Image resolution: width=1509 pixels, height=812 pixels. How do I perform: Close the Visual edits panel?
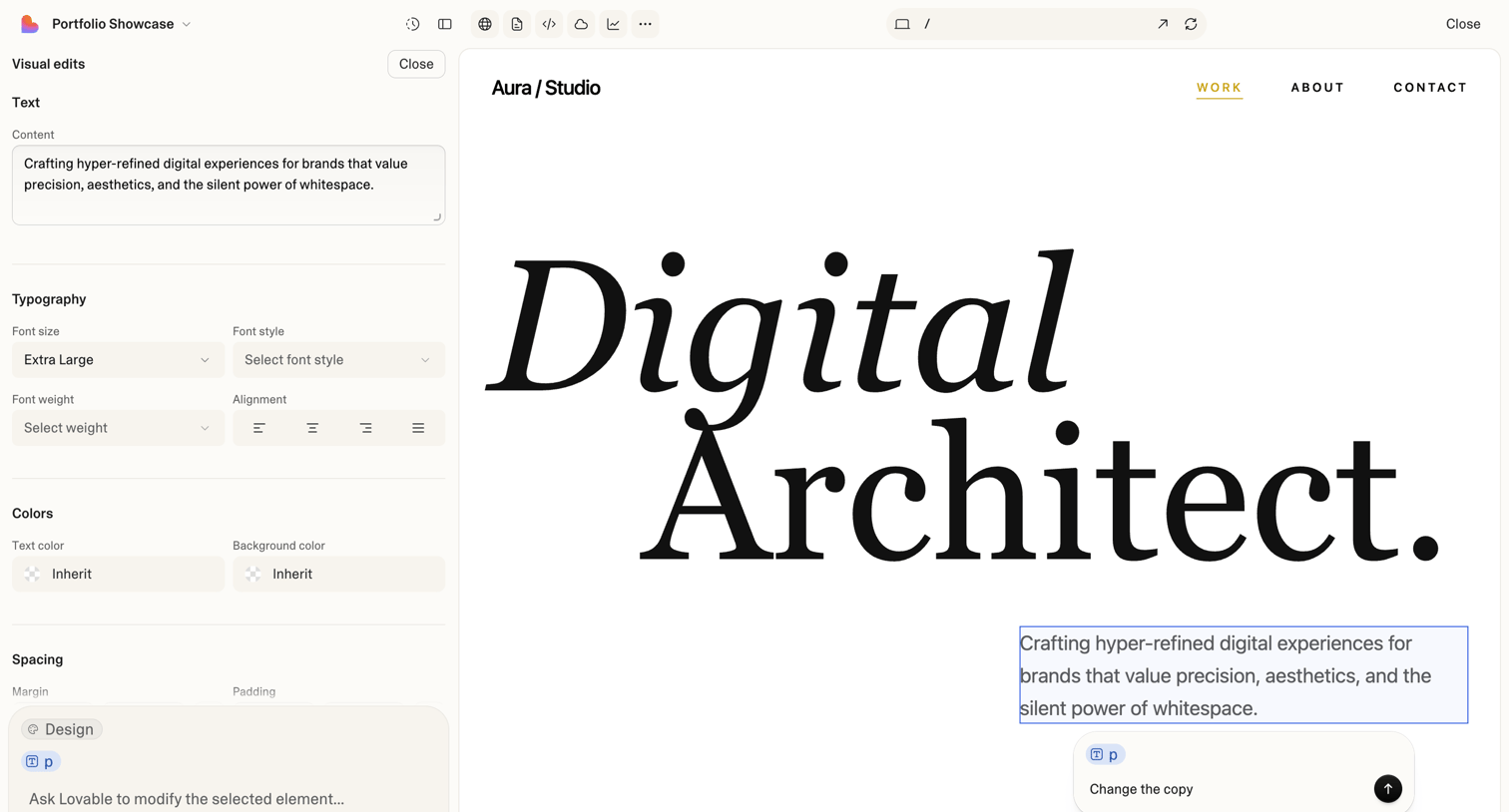click(x=416, y=64)
